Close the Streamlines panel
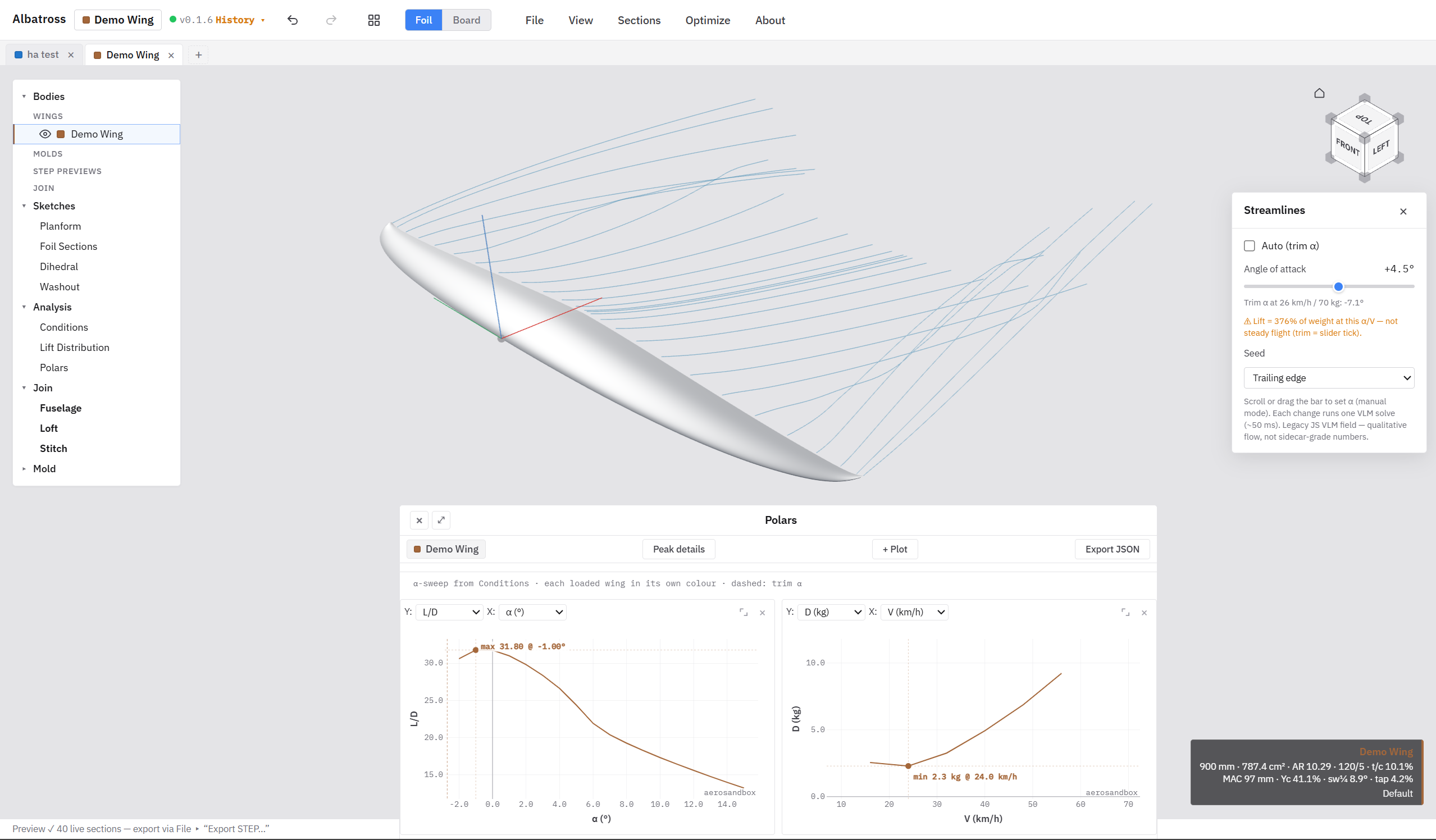The width and height of the screenshot is (1436, 840). 1403,212
